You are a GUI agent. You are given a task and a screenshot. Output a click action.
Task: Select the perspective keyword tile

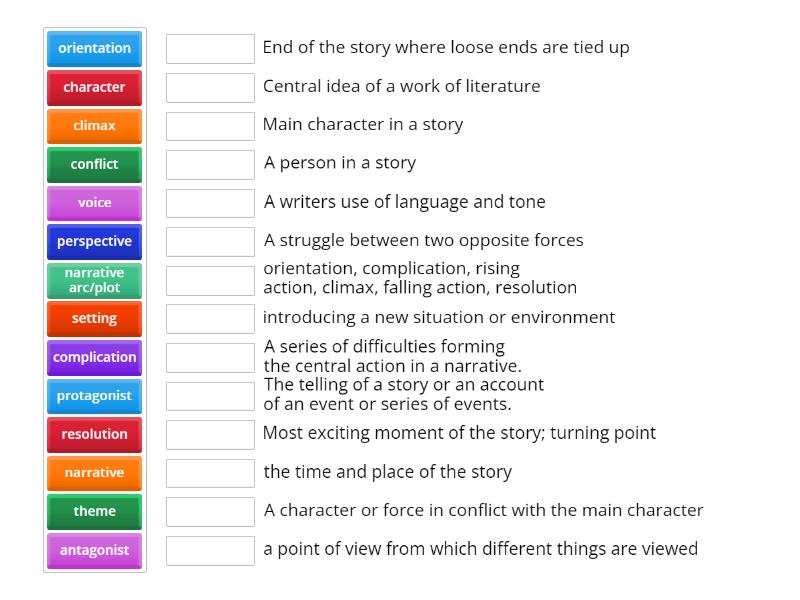94,241
